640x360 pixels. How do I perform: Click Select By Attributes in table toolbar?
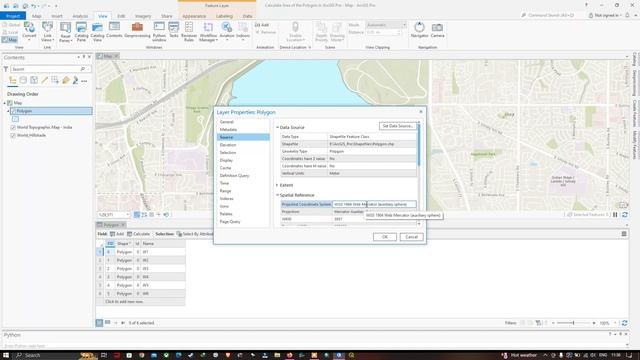(195, 234)
